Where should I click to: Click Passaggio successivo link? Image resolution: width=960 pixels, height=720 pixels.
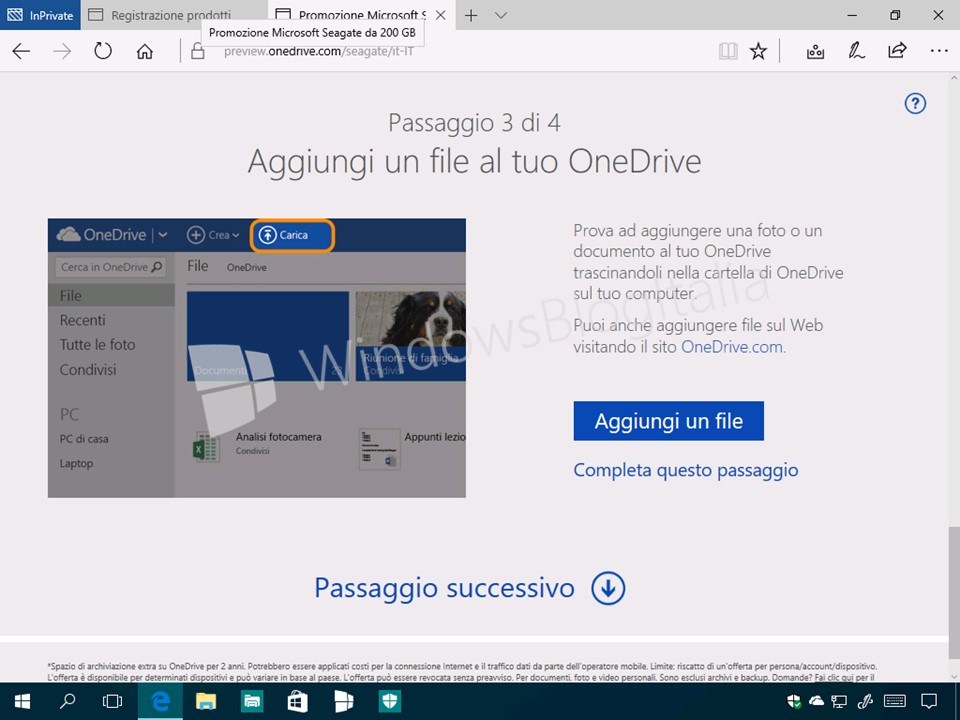coord(444,588)
